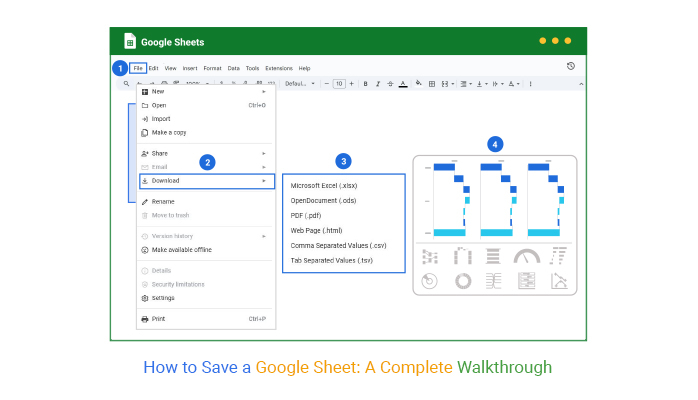Collapse the toolbar with the up chevron
Image resolution: width=698 pixels, height=400 pixels.
pyautogui.click(x=581, y=84)
